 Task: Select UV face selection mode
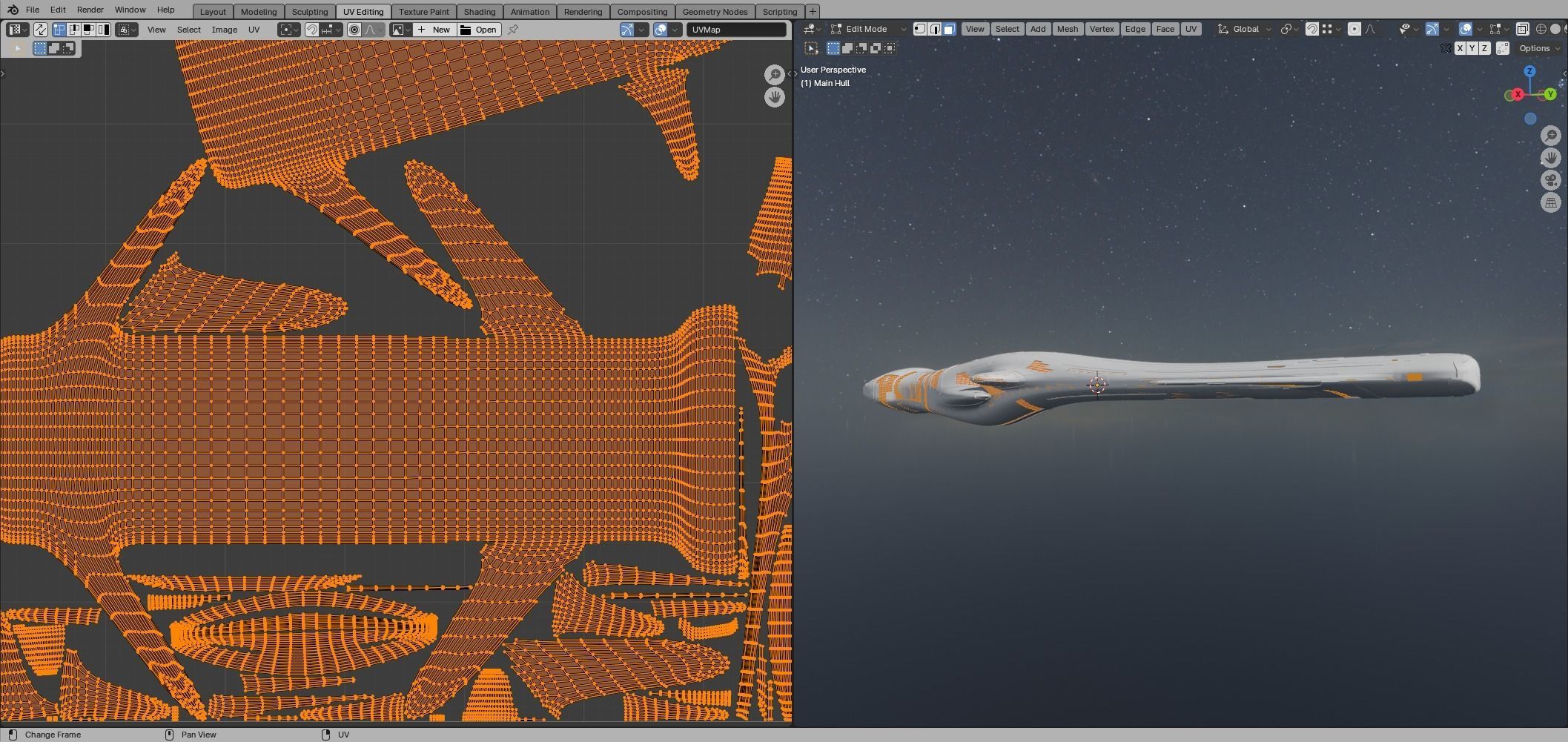click(x=88, y=30)
